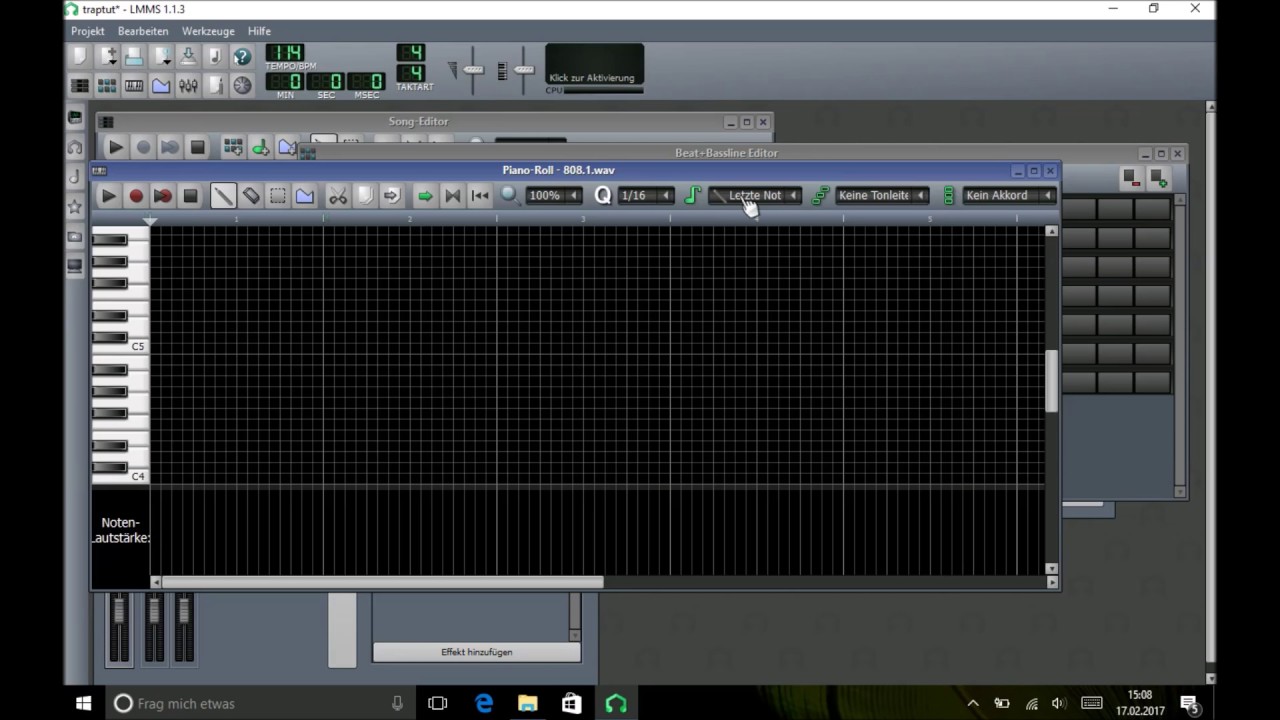Open My Samples headphone sidebar icon
1280x720 pixels.
click(75, 147)
